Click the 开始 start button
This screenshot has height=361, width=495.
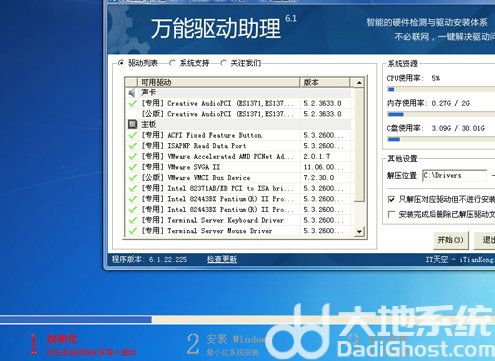pyautogui.click(x=451, y=240)
